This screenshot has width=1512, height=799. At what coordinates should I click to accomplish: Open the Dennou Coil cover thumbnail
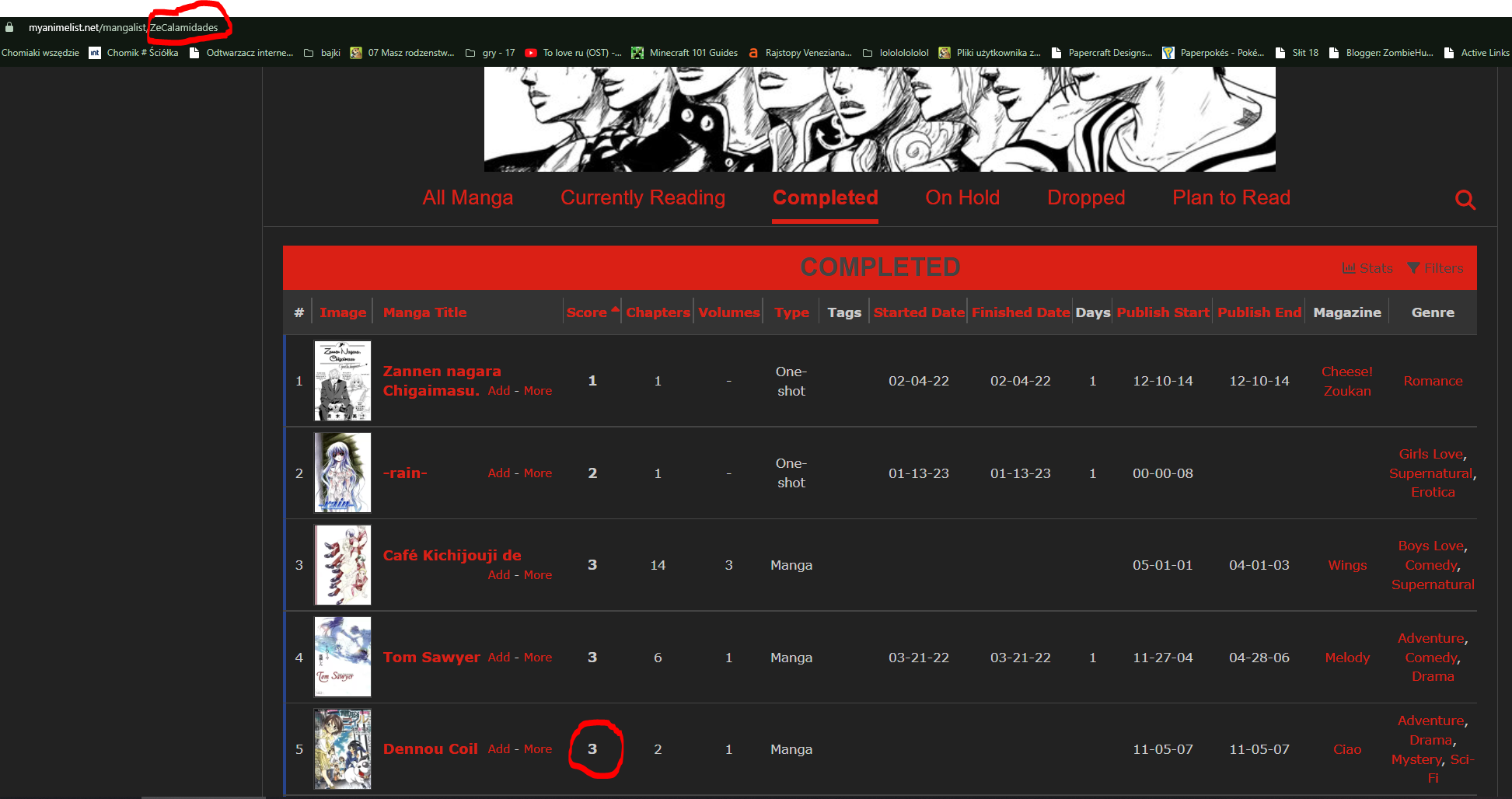(x=343, y=749)
